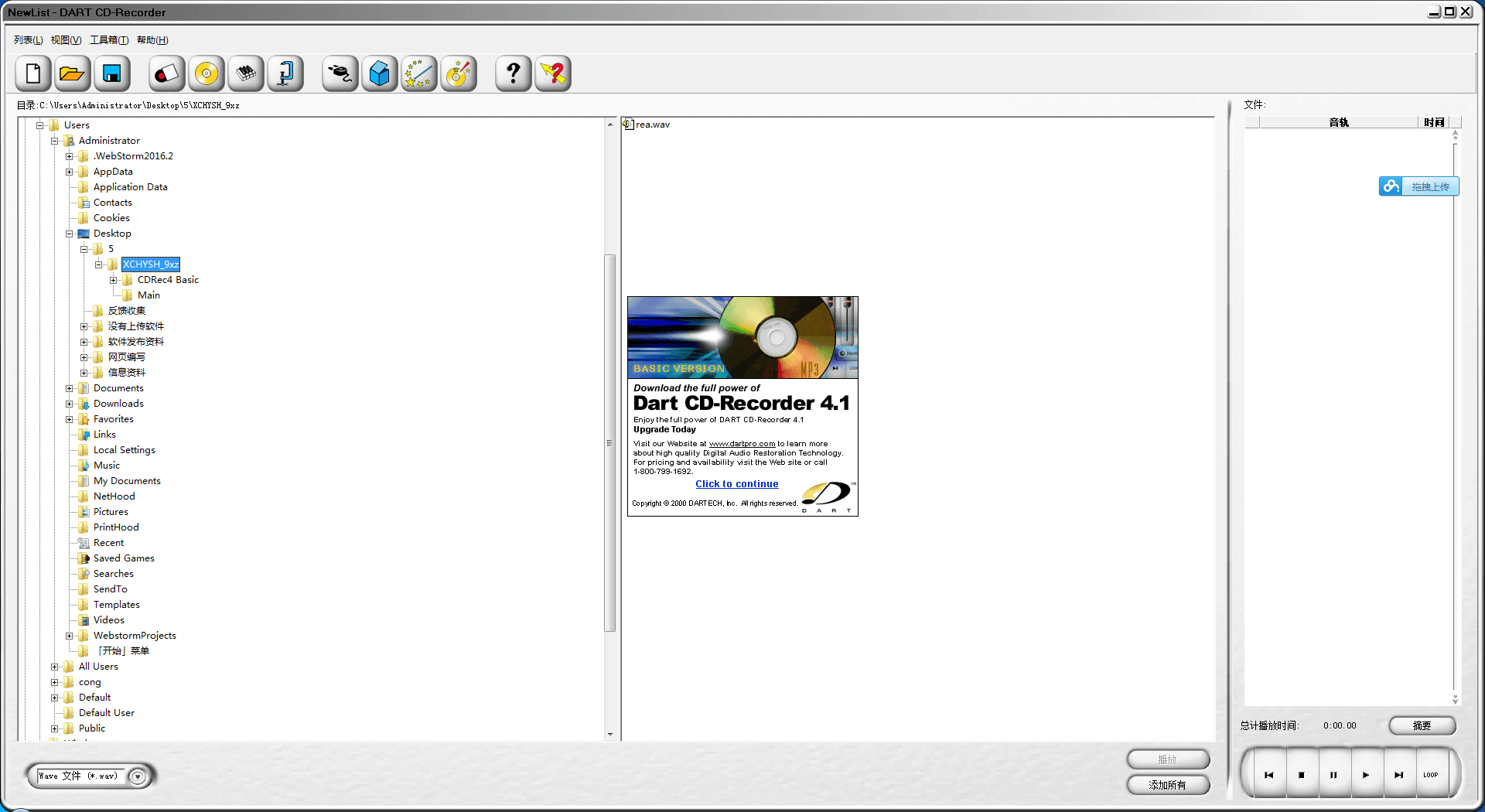Select the rea.wav file in list
The image size is (1485, 812).
tap(652, 125)
